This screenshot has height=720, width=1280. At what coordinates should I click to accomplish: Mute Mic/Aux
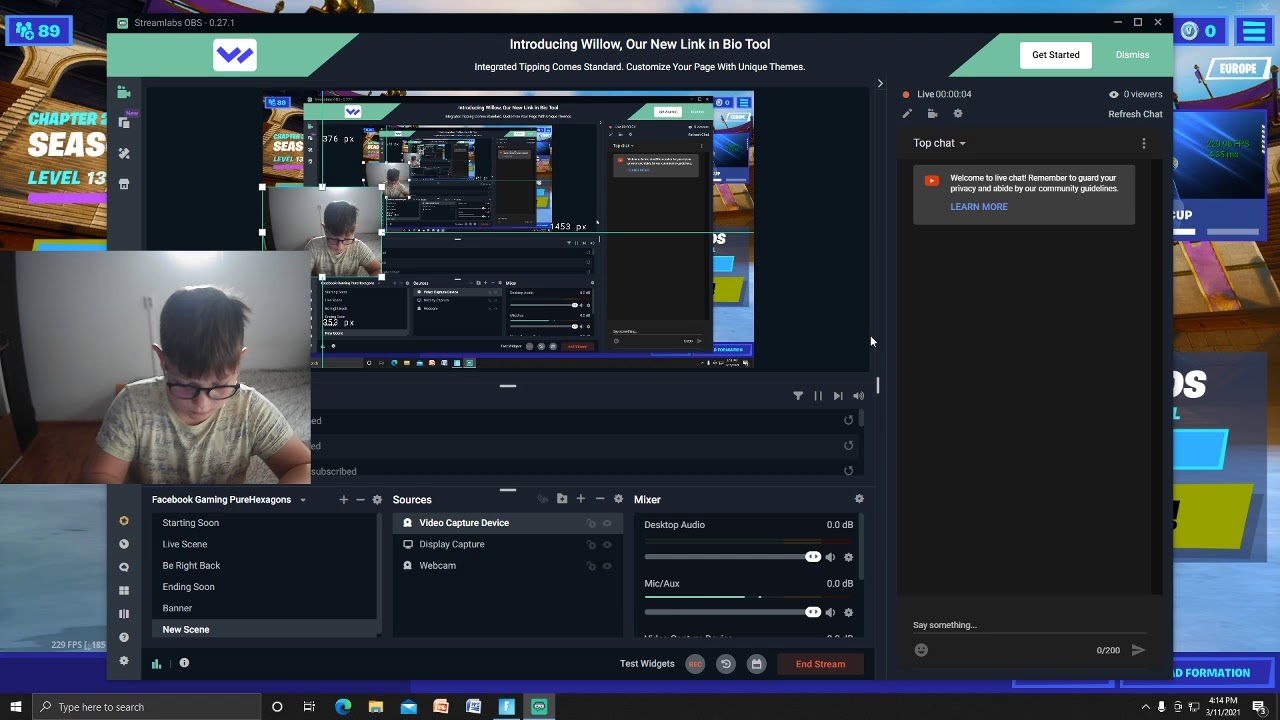pos(830,612)
